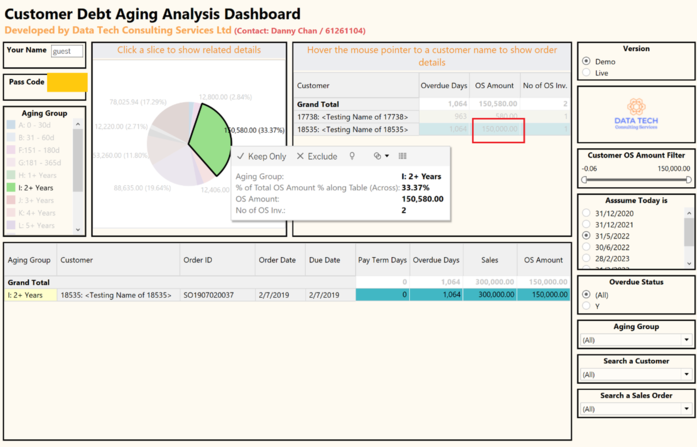Screen dimensions: 697x447
Task: Select the Live version radio button
Action: [x=587, y=73]
